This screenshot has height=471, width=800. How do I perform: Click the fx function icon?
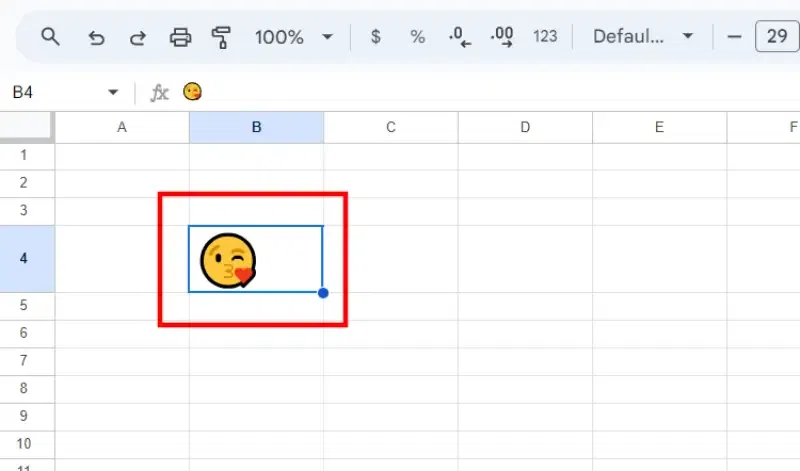tap(159, 92)
